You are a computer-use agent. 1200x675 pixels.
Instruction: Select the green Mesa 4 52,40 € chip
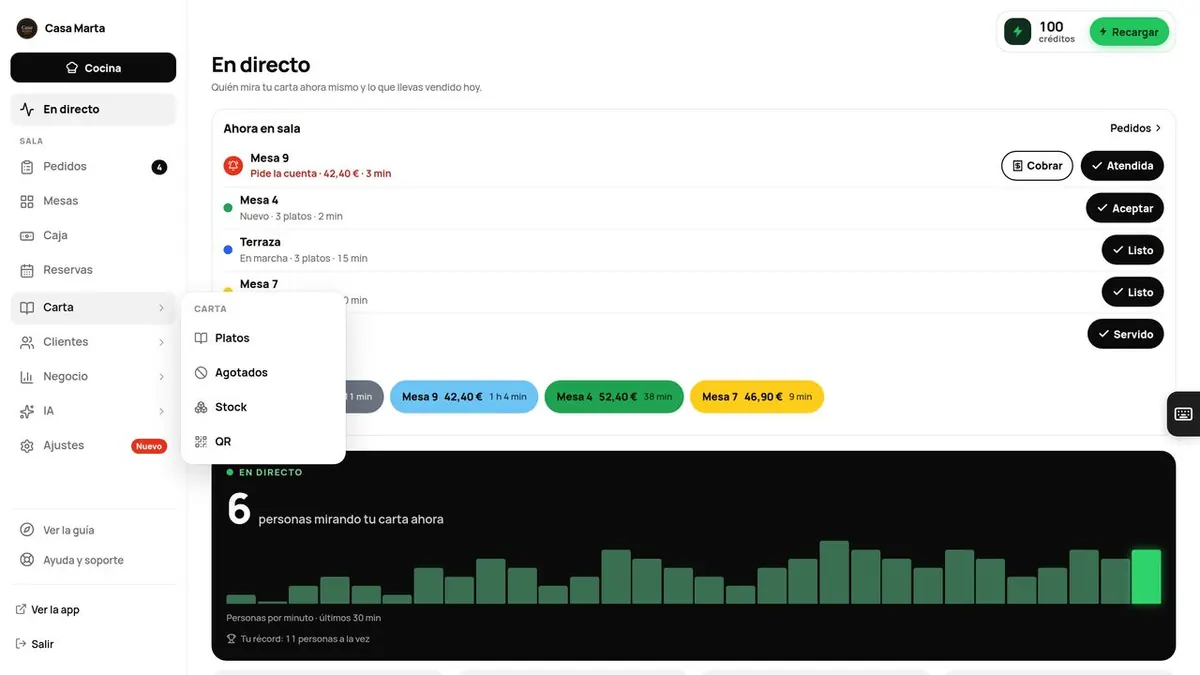click(614, 397)
